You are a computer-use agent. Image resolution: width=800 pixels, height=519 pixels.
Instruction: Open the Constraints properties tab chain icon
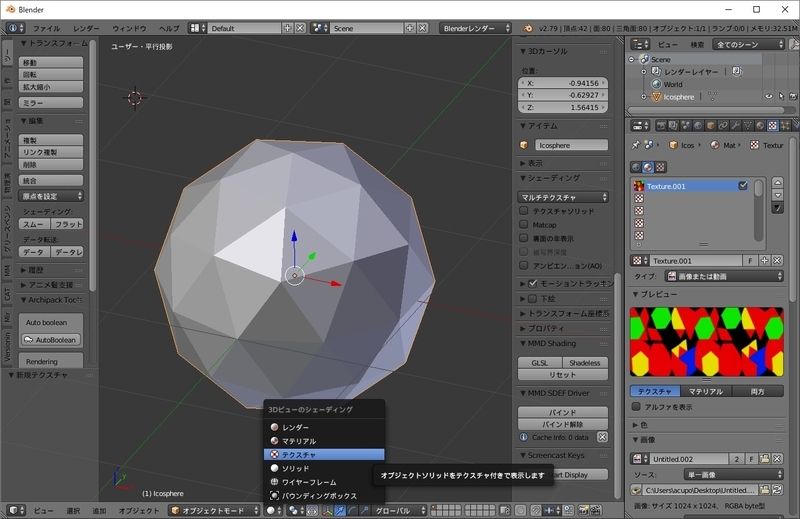click(x=723, y=126)
